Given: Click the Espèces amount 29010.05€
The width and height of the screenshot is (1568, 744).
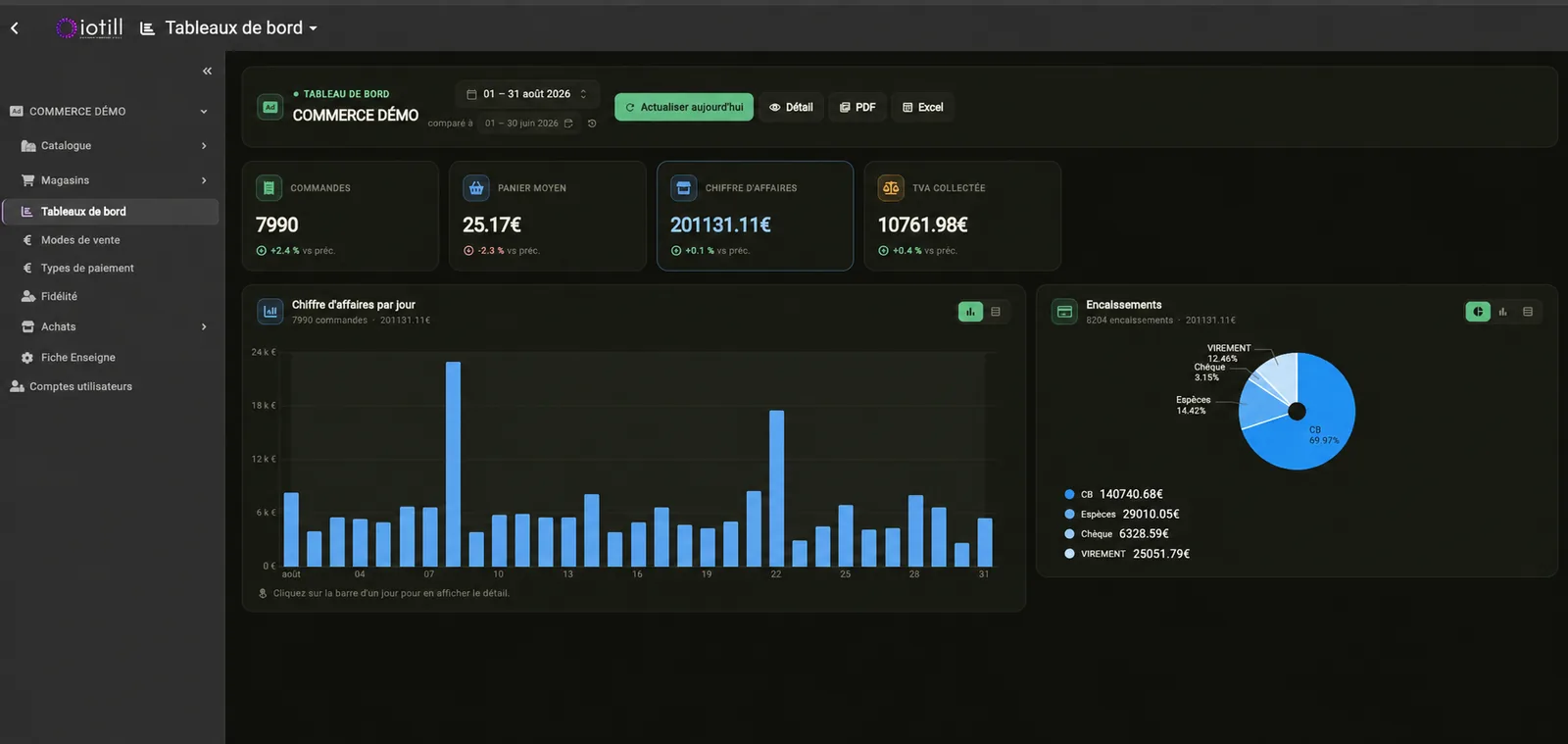Looking at the screenshot, I should tap(1151, 514).
